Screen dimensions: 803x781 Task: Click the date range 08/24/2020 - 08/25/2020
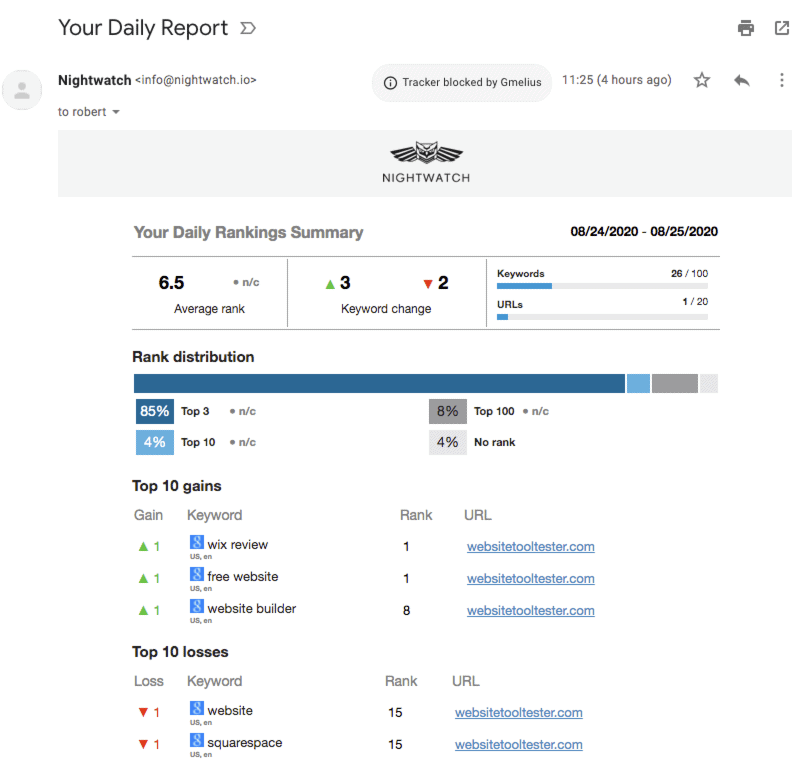pyautogui.click(x=644, y=231)
